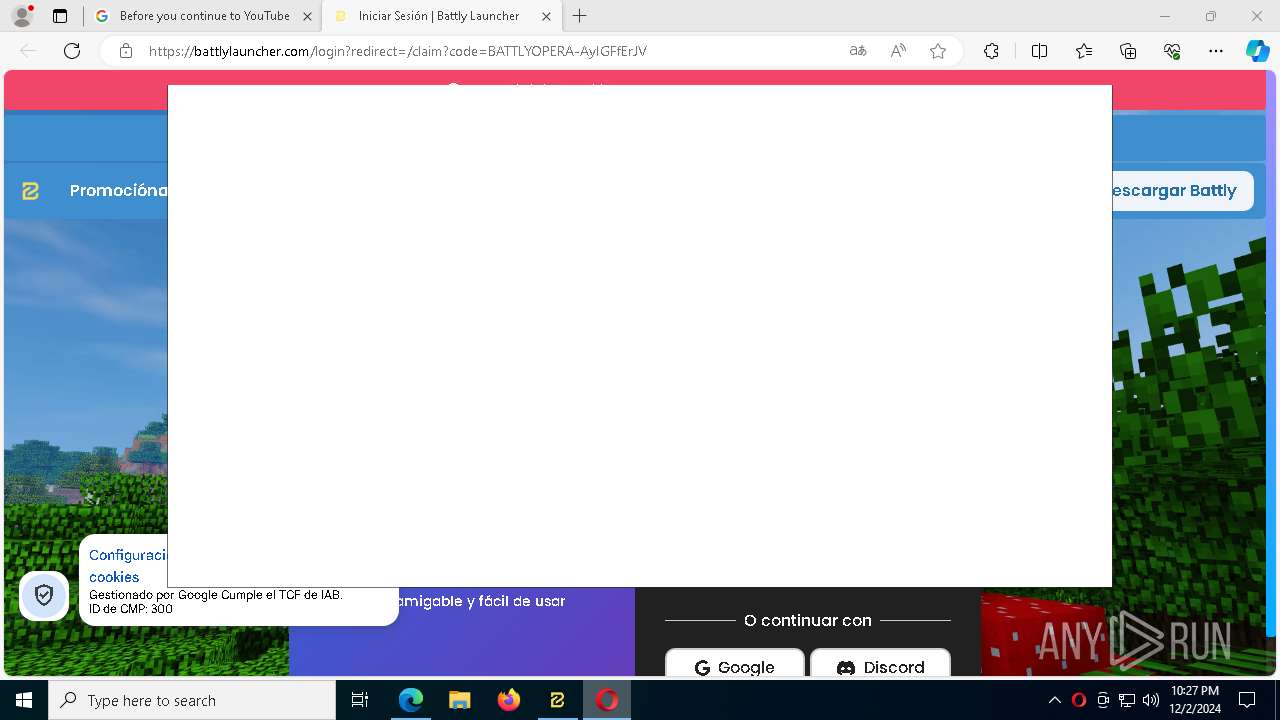Open a new browser tab
The height and width of the screenshot is (720, 1280).
point(580,16)
